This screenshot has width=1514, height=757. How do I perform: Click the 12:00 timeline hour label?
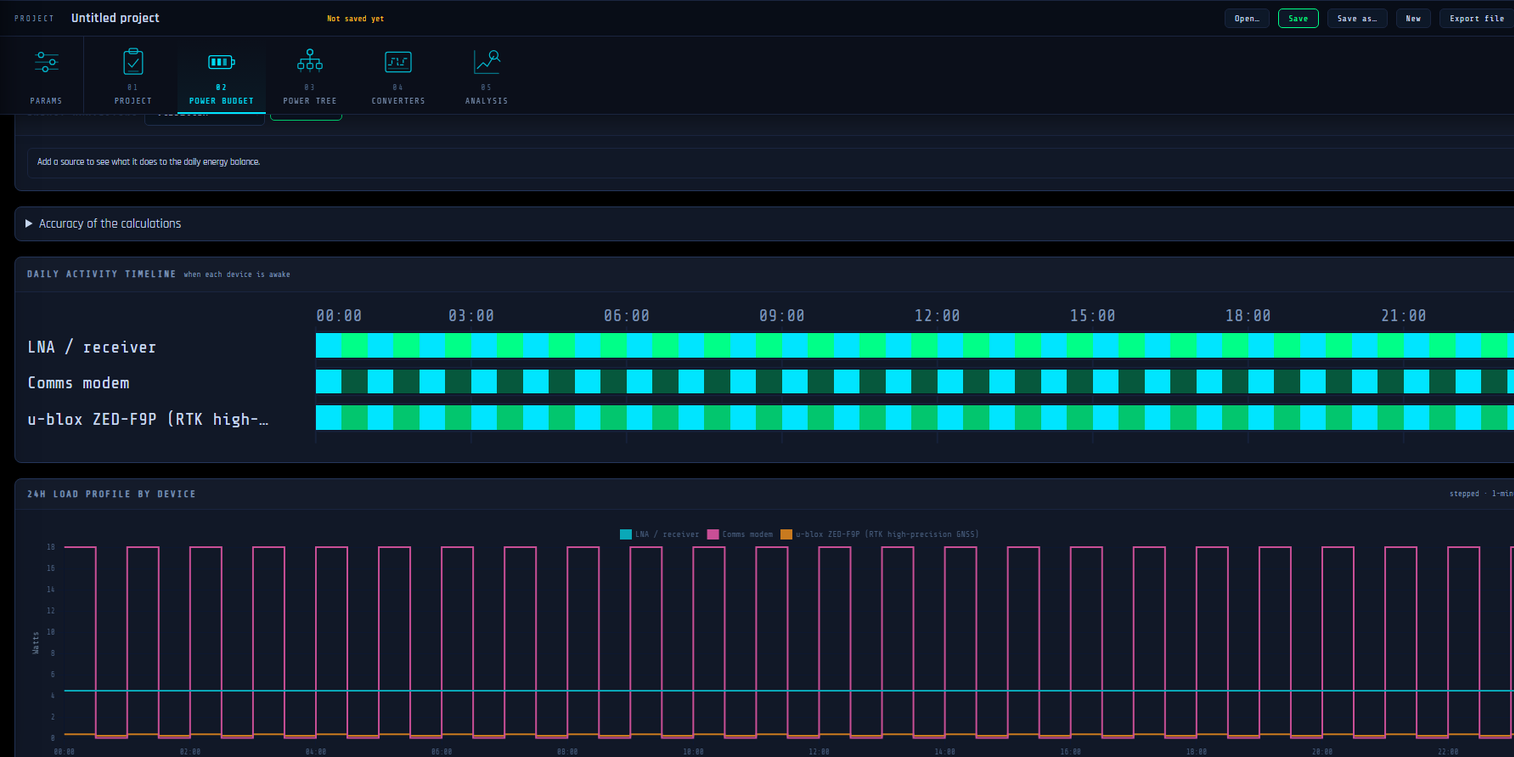pyautogui.click(x=937, y=316)
